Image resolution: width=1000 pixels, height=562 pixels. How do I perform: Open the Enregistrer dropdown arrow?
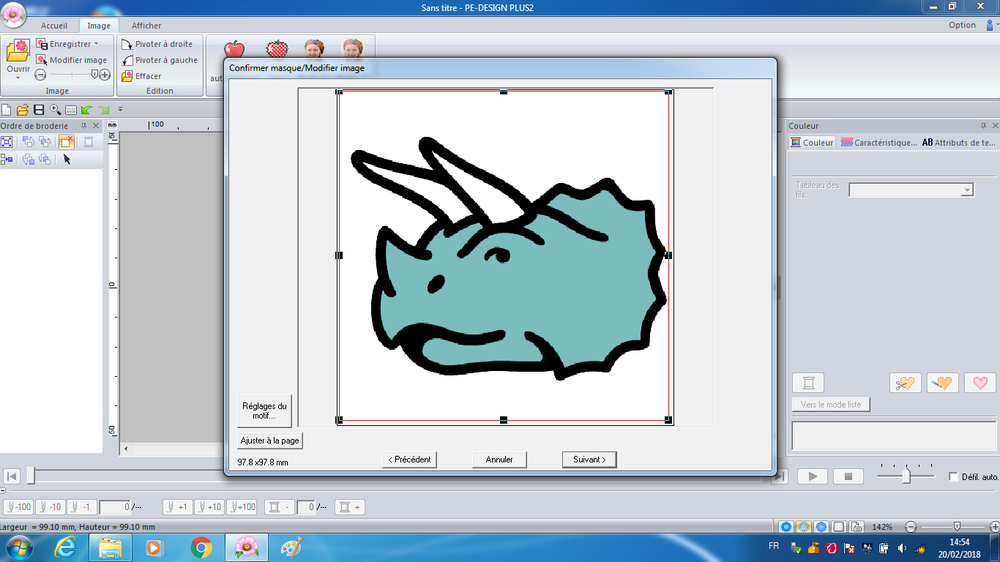[x=96, y=44]
